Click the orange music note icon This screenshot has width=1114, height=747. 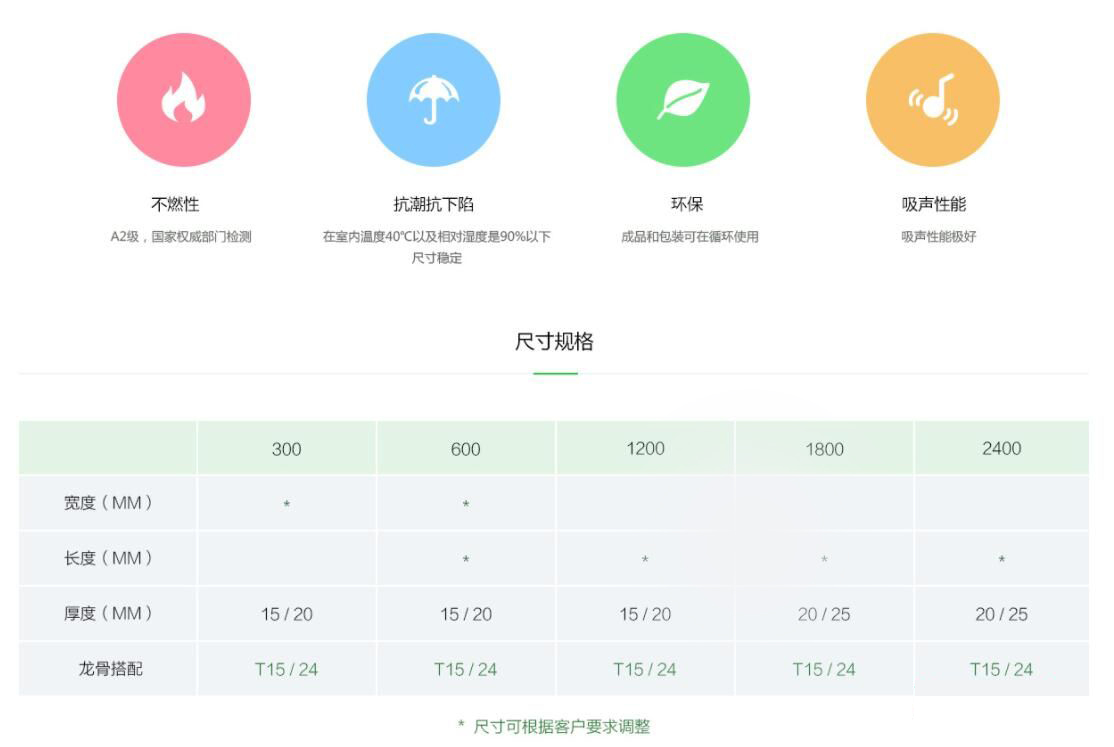coord(932,100)
